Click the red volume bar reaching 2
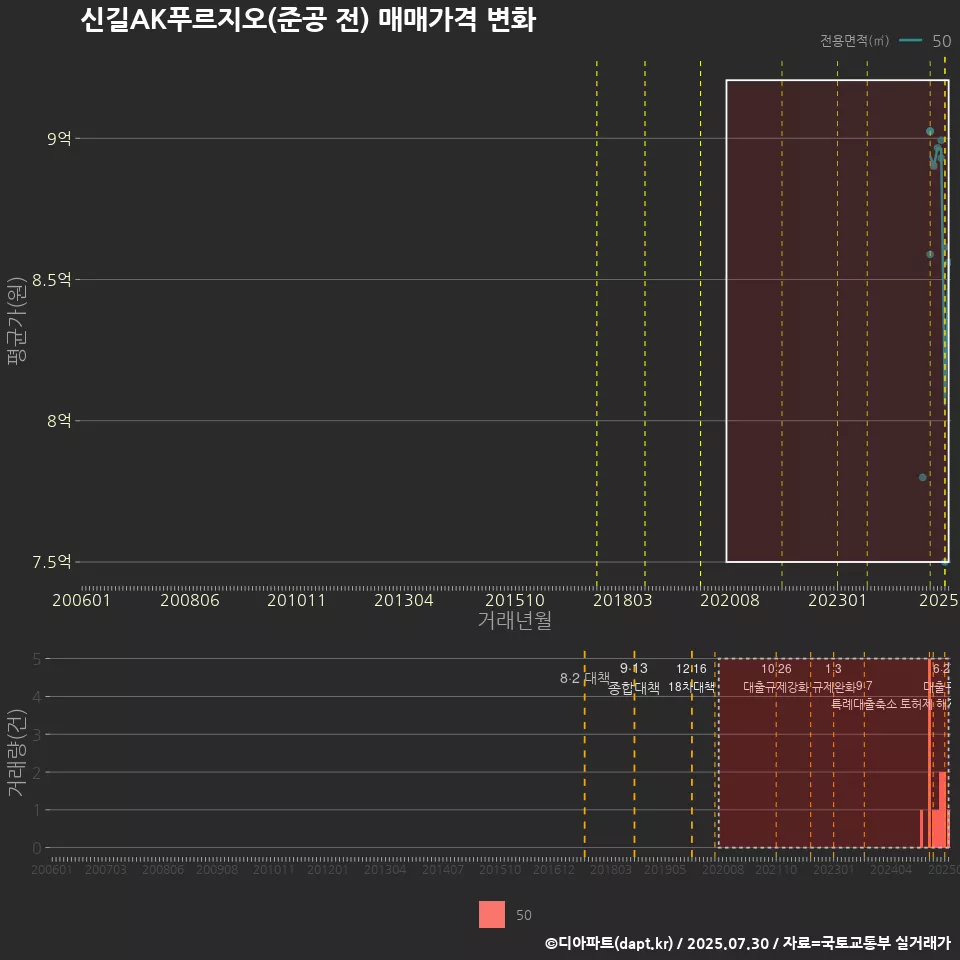Viewport: 960px width, 960px height. [x=942, y=810]
